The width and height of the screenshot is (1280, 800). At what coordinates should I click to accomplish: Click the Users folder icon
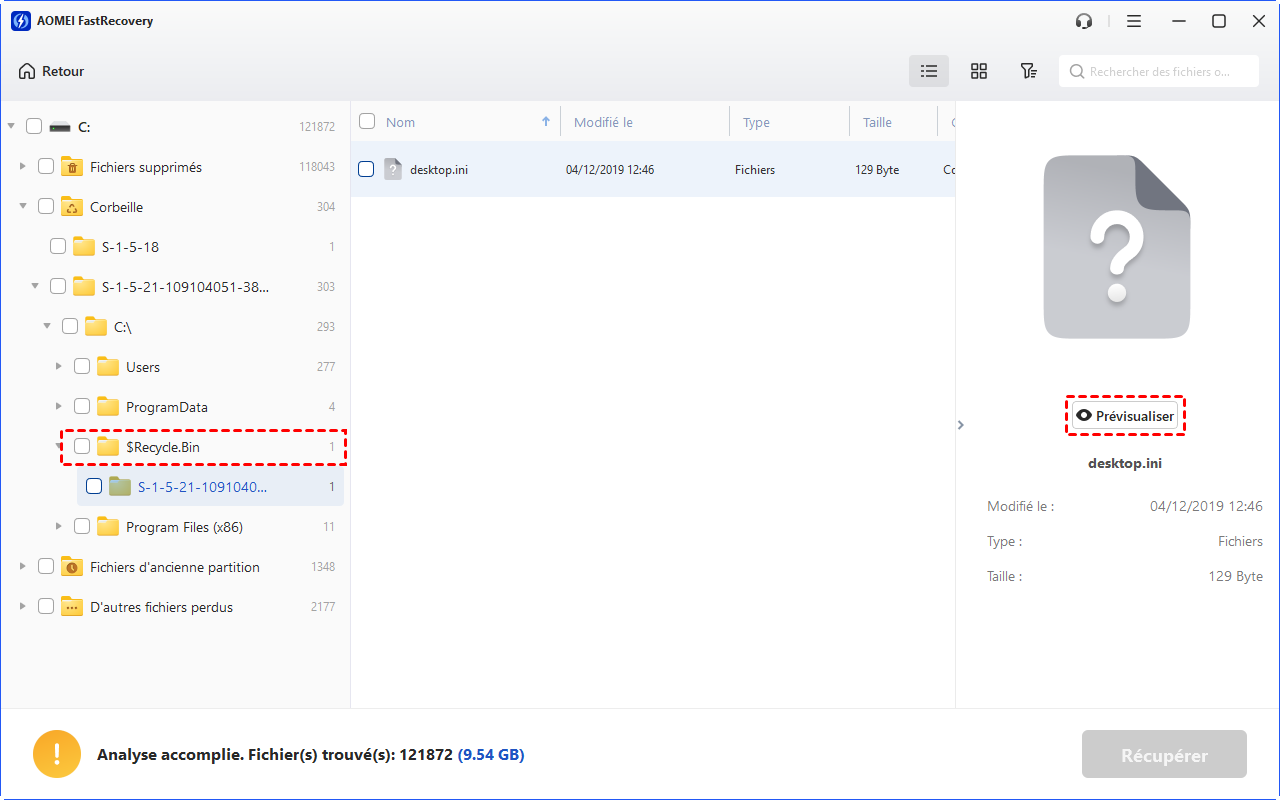[x=107, y=366]
